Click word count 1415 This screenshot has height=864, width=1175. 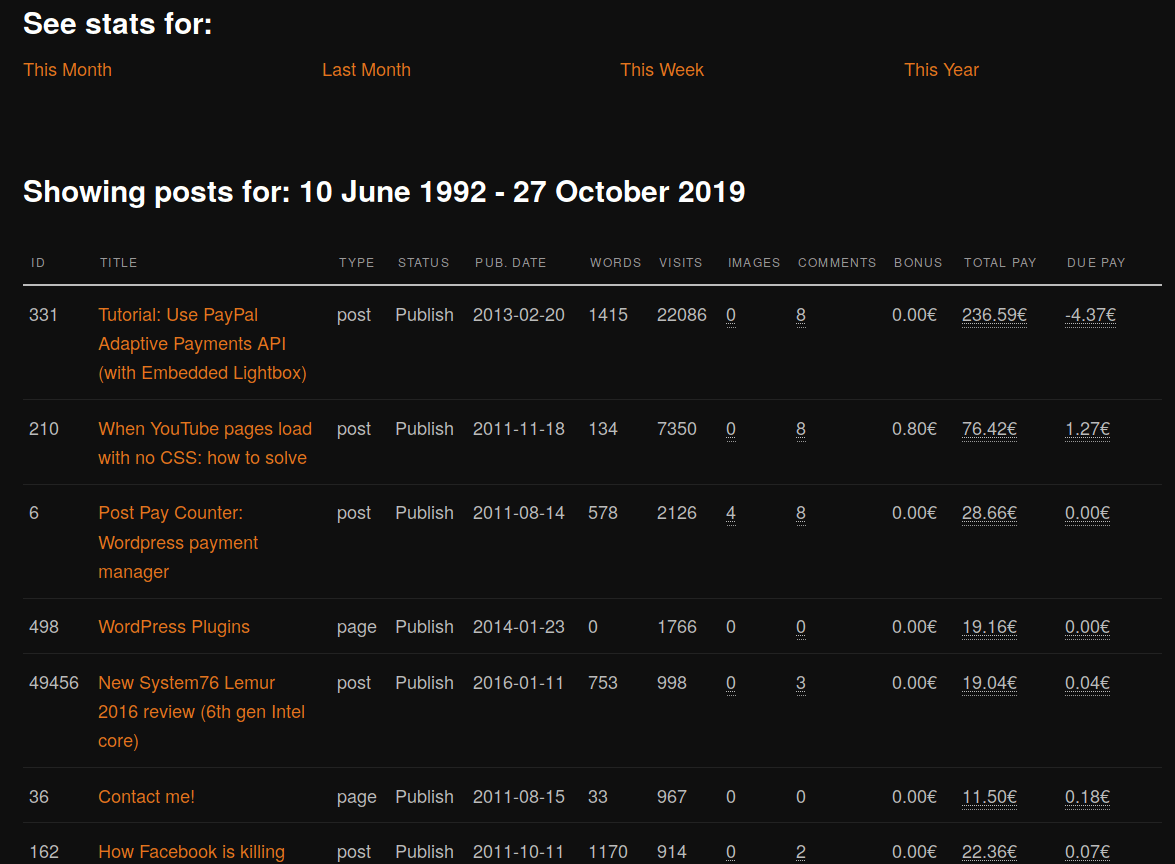tap(608, 315)
